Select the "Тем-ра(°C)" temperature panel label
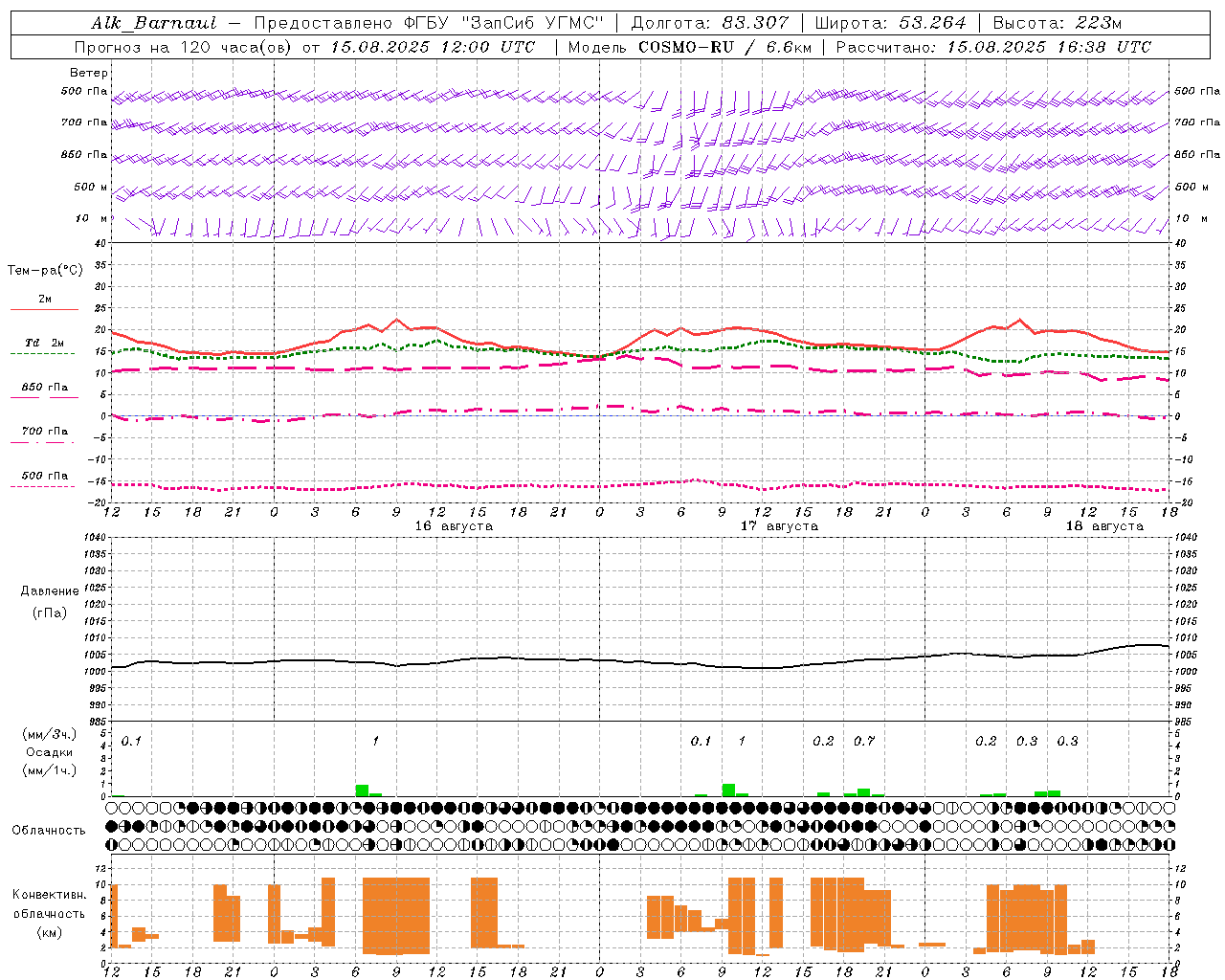1225x980 pixels. click(x=45, y=271)
